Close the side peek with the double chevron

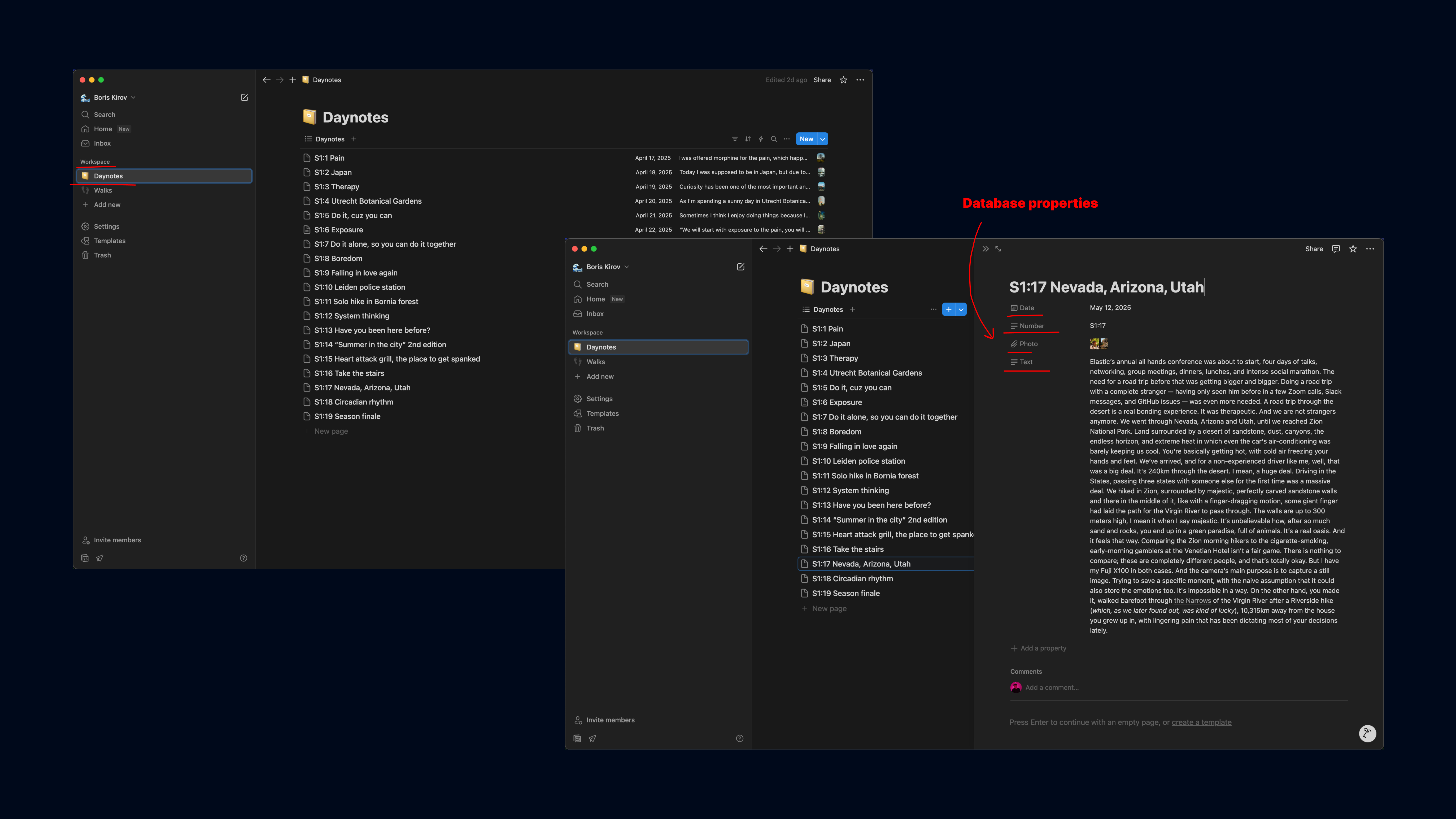point(985,249)
